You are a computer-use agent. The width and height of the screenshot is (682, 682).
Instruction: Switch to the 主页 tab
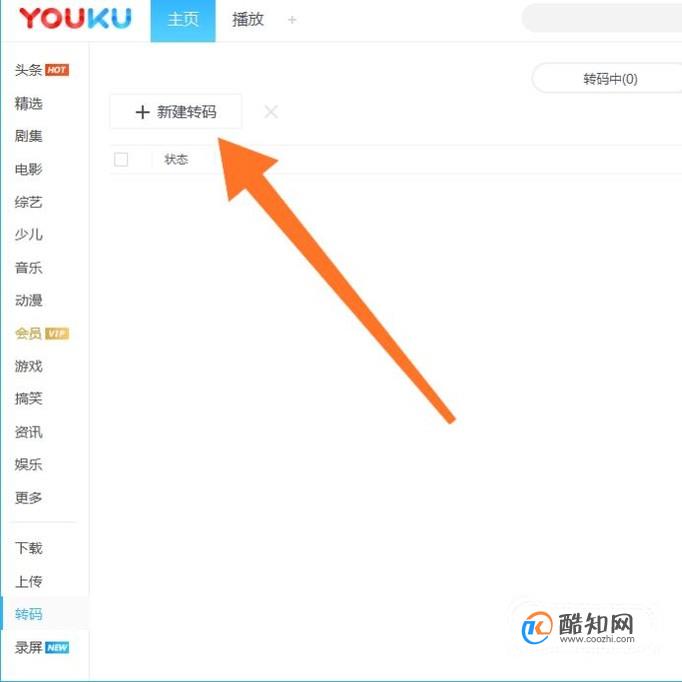click(183, 20)
